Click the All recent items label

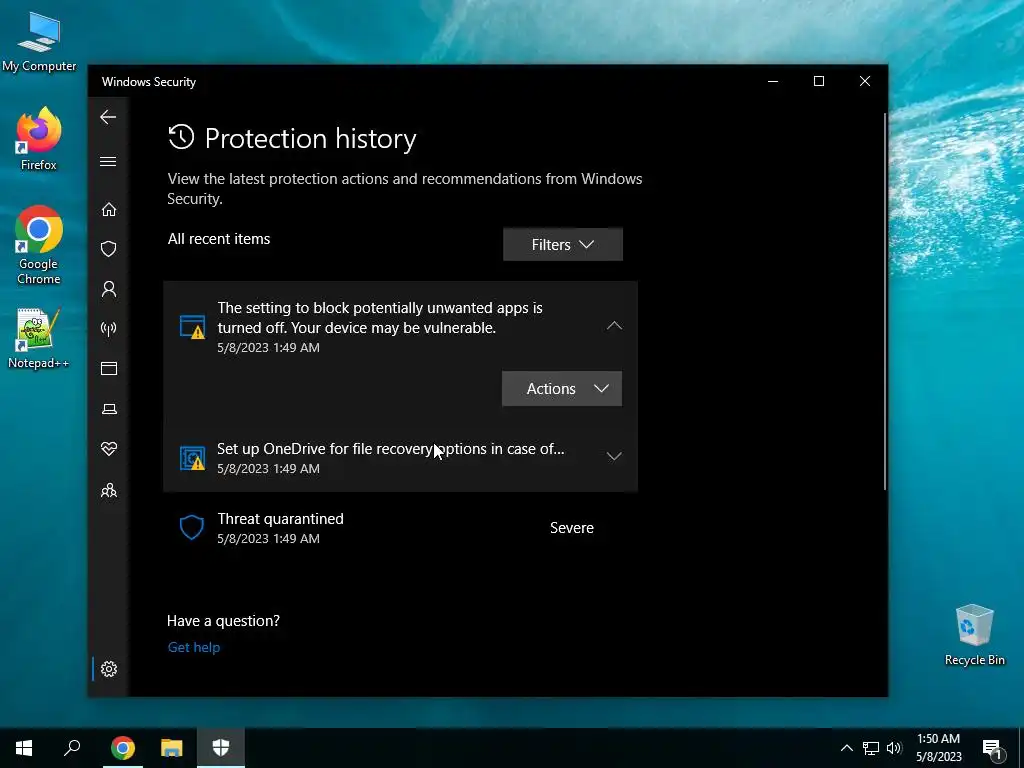point(219,238)
